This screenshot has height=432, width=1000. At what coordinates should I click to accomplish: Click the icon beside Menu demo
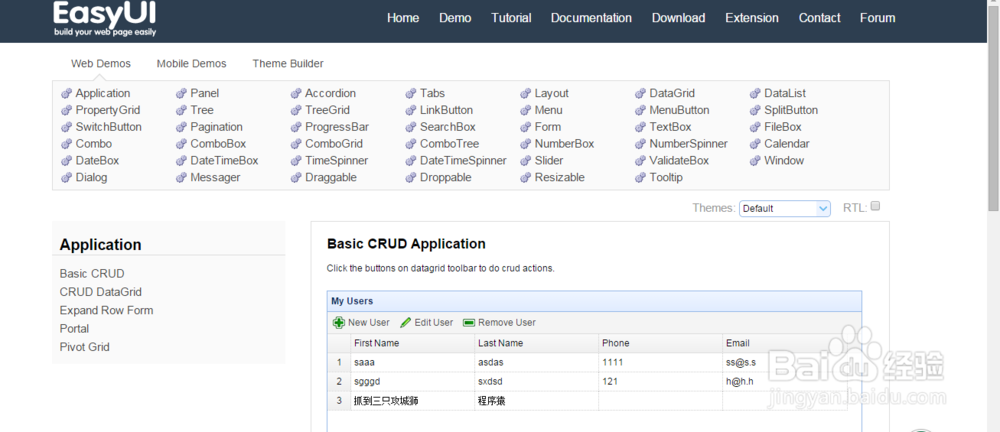[x=526, y=110]
